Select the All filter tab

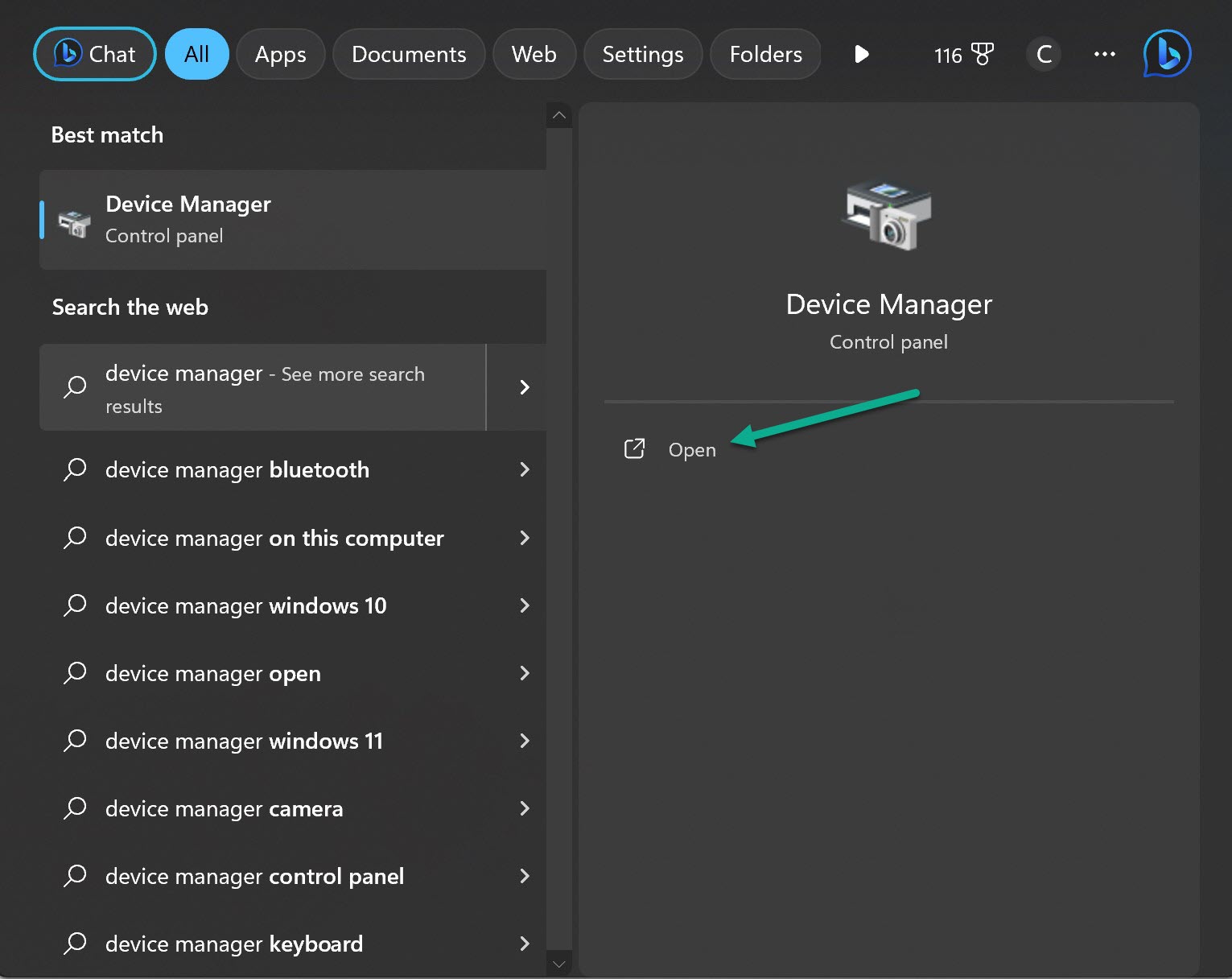[x=197, y=54]
